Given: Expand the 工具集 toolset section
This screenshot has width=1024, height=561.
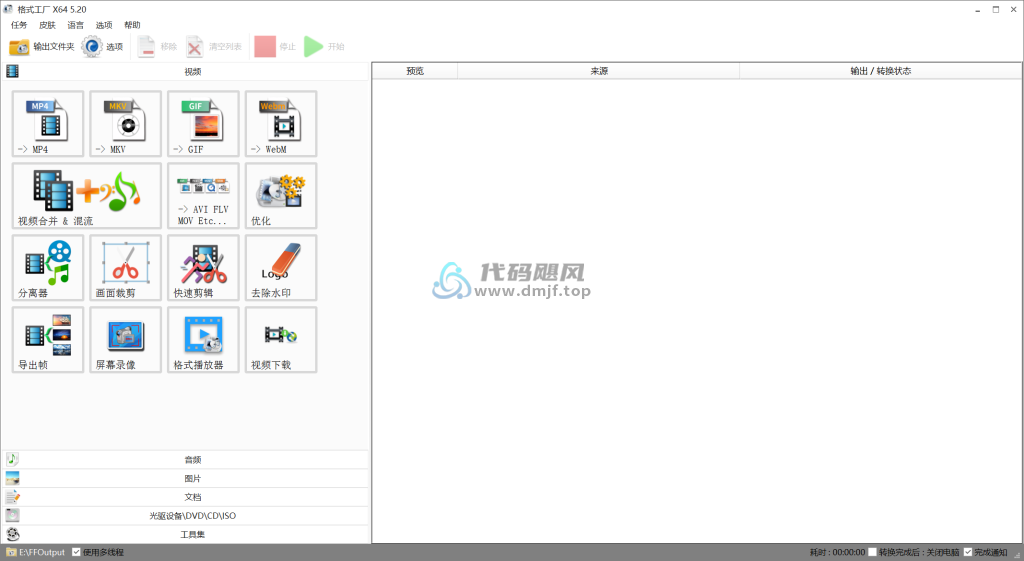Looking at the screenshot, I should click(185, 534).
